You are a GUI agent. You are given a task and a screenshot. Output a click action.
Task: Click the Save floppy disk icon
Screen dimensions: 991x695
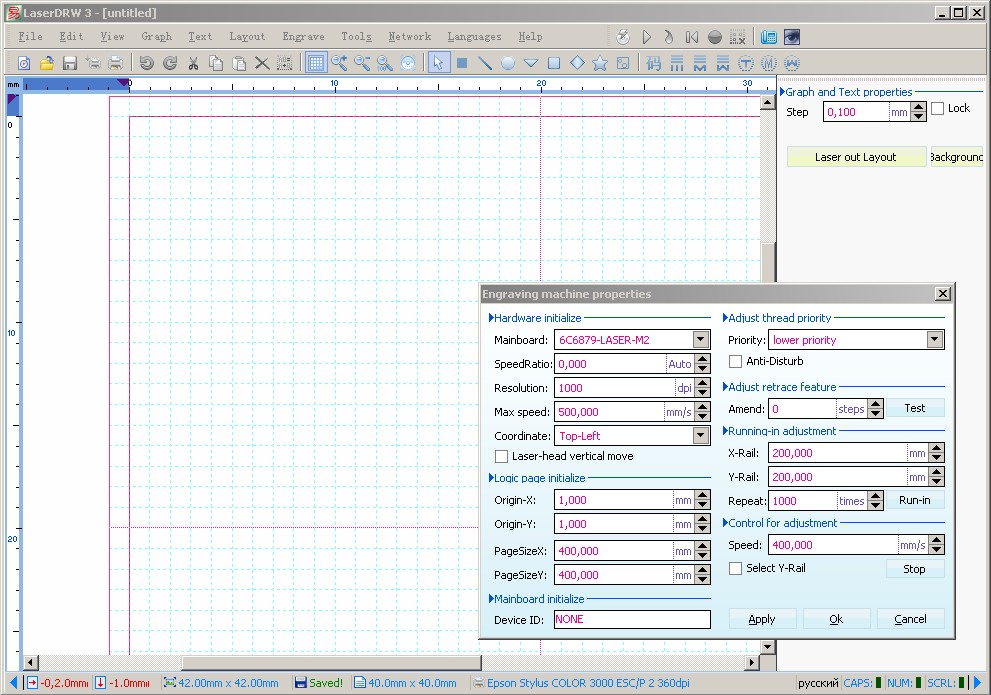click(70, 63)
